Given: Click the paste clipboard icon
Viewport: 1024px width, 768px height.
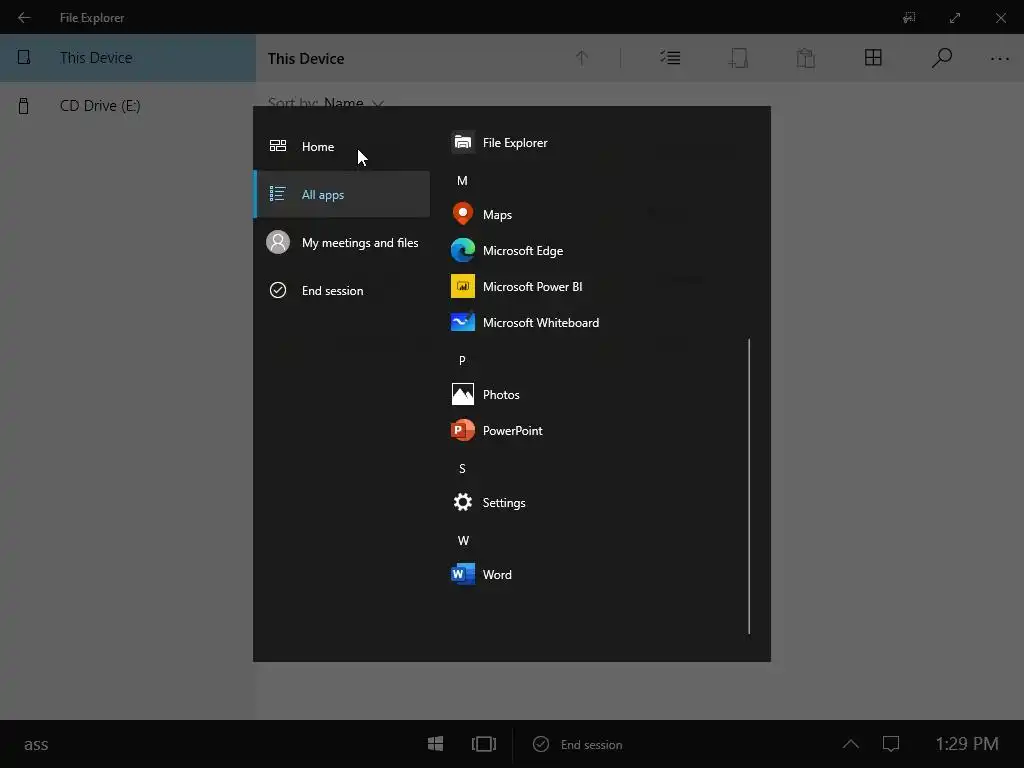Looking at the screenshot, I should pos(806,58).
